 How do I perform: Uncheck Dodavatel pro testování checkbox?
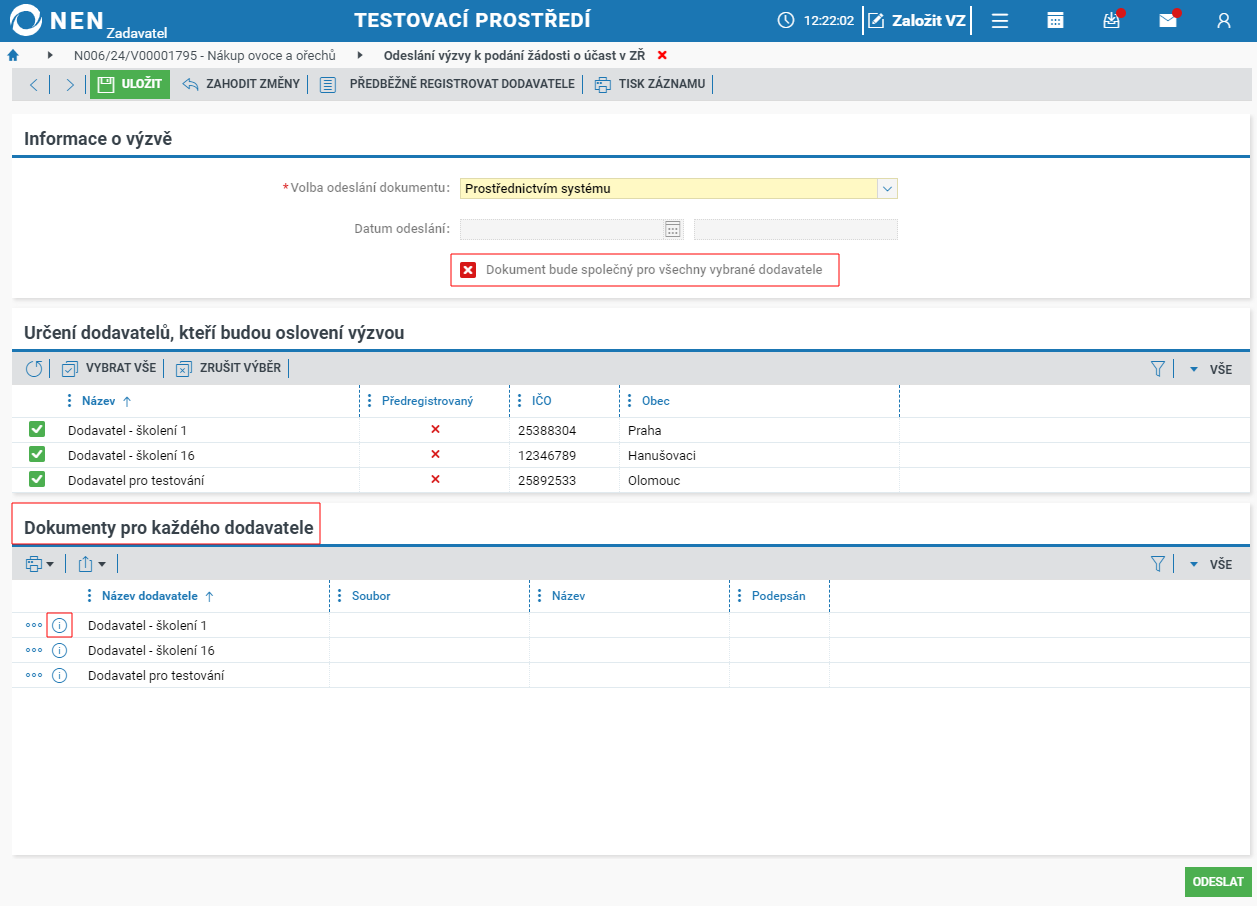click(37, 479)
